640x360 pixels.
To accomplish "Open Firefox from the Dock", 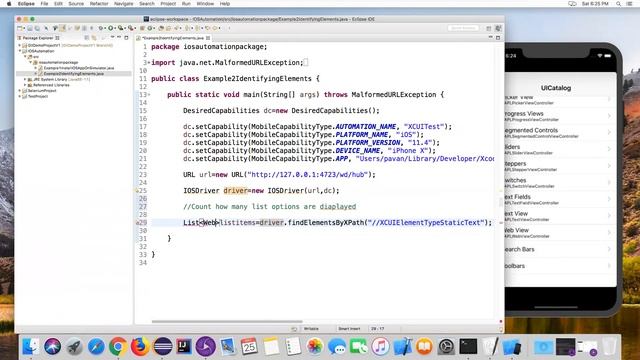I will tap(140, 347).
